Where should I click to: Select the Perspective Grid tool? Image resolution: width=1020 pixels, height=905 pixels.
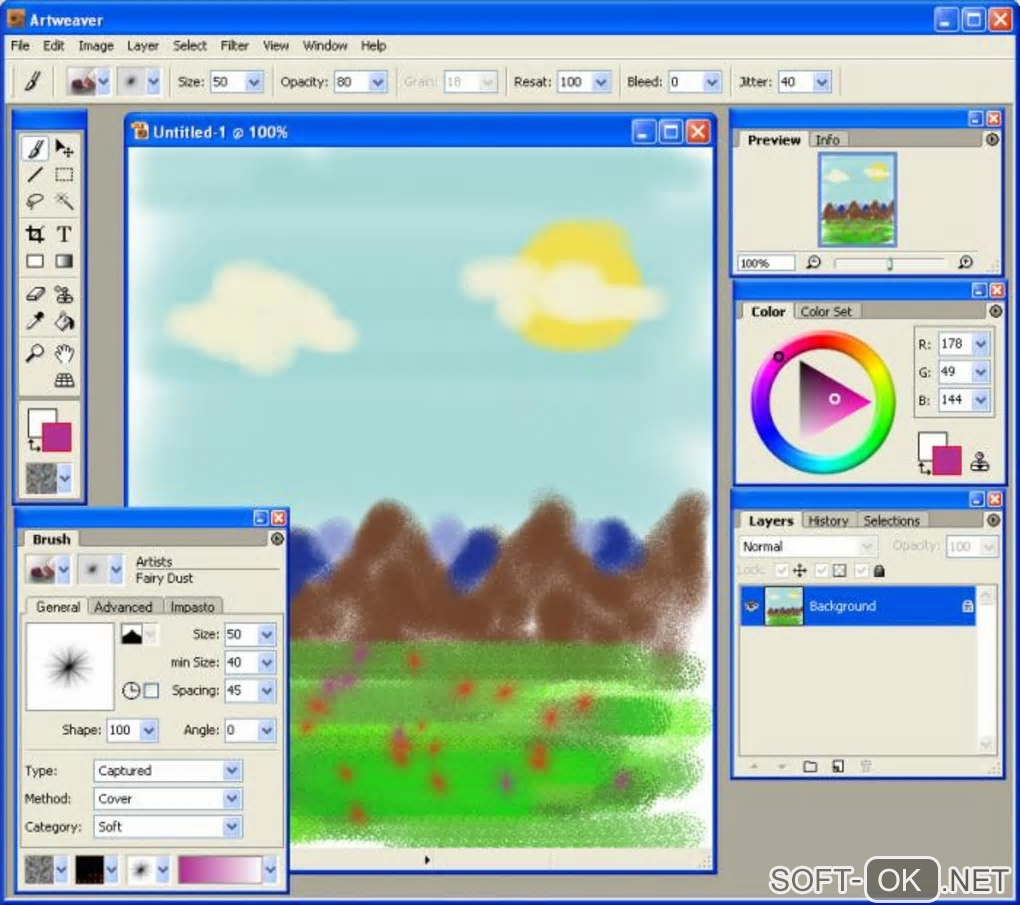point(64,380)
